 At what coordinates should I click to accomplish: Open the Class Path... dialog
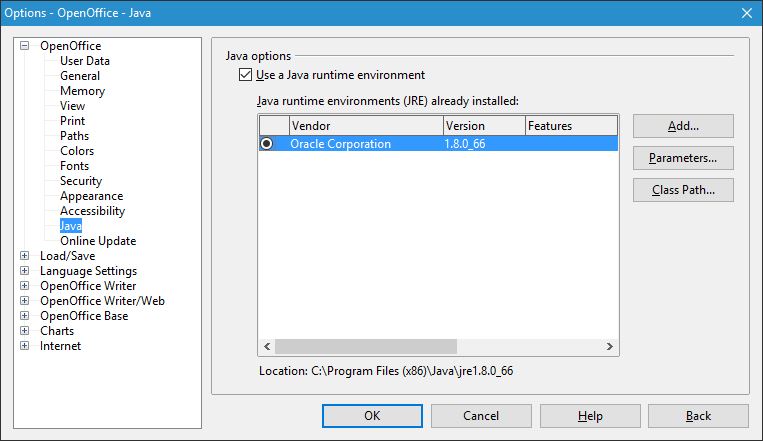pyautogui.click(x=683, y=190)
